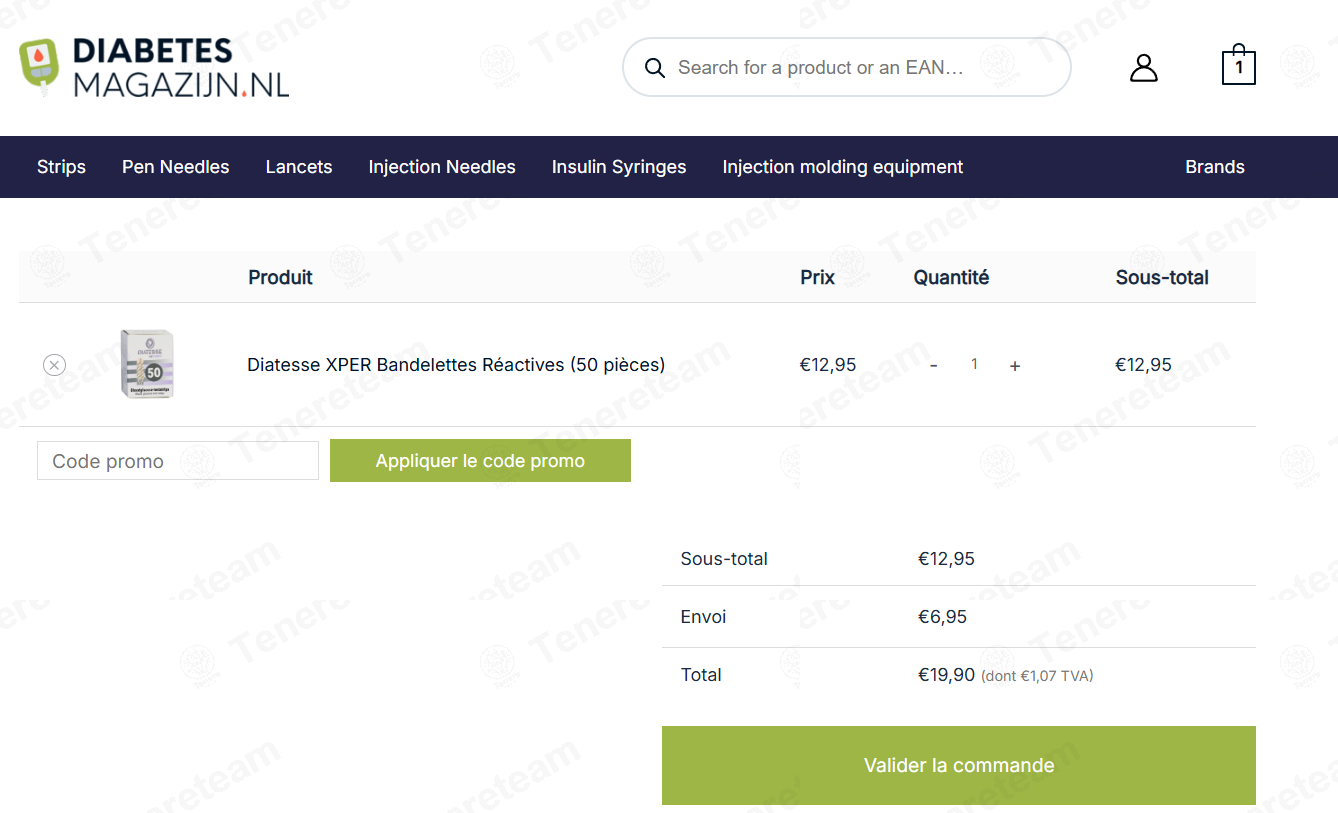Viewport: 1338px width, 813px height.
Task: Click the Diatesse product thumbnail image
Action: tap(147, 364)
